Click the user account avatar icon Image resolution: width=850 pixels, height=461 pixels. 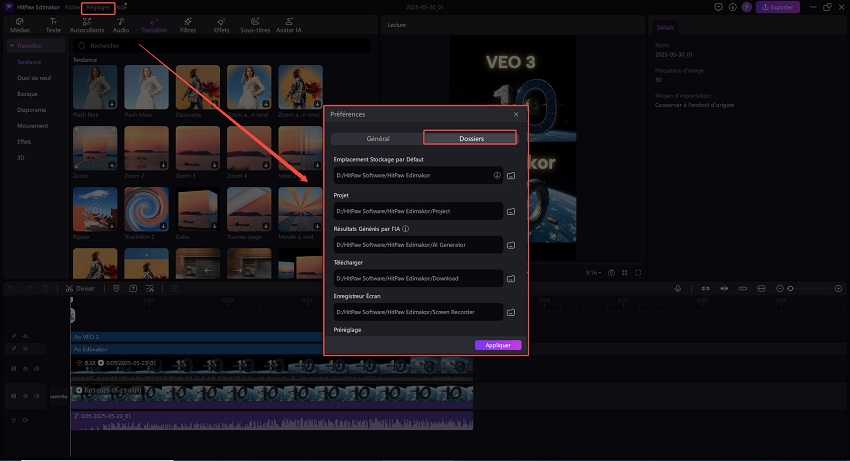746,7
